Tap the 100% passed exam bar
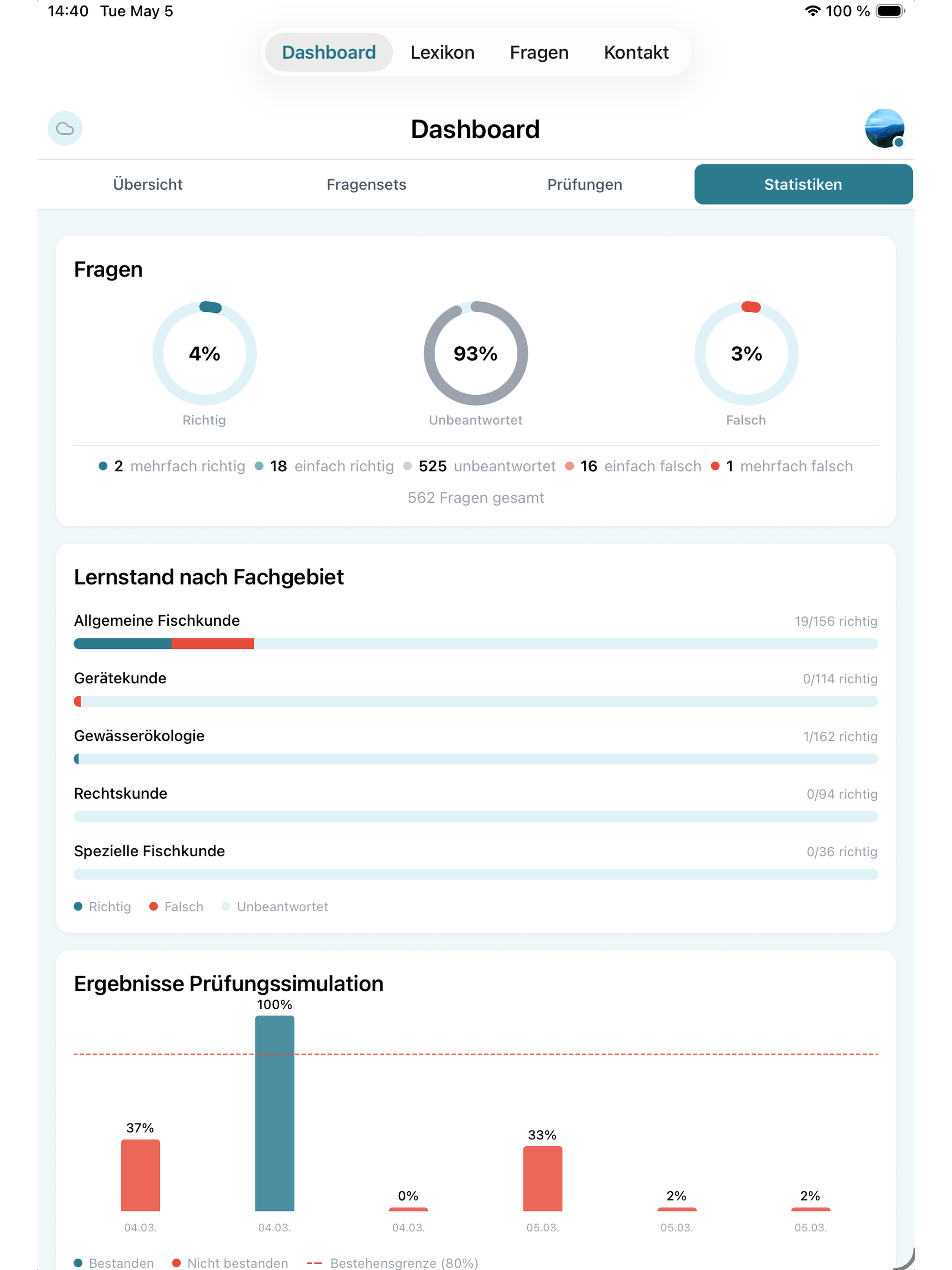This screenshot has height=1270, width=952. tap(274, 1113)
